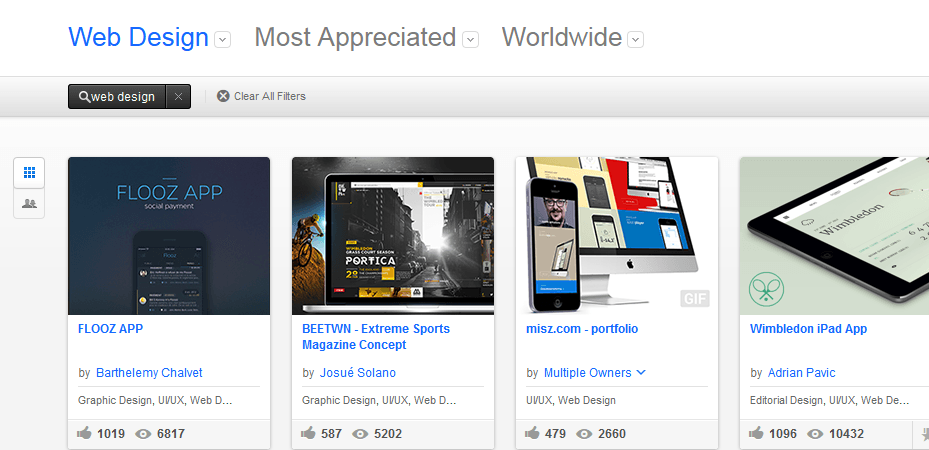Switch to people view icon

[29, 204]
